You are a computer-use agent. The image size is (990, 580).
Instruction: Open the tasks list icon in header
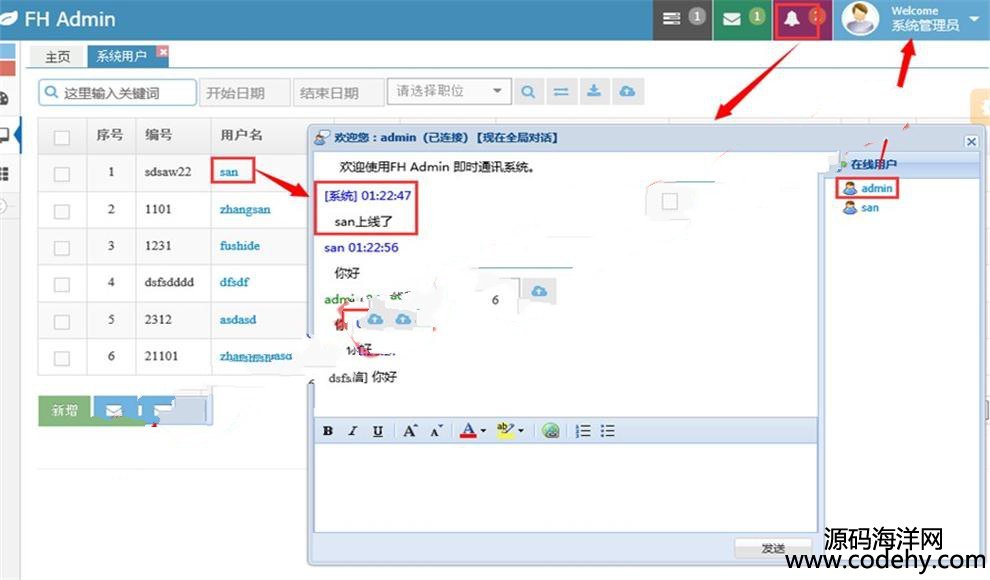pos(672,19)
